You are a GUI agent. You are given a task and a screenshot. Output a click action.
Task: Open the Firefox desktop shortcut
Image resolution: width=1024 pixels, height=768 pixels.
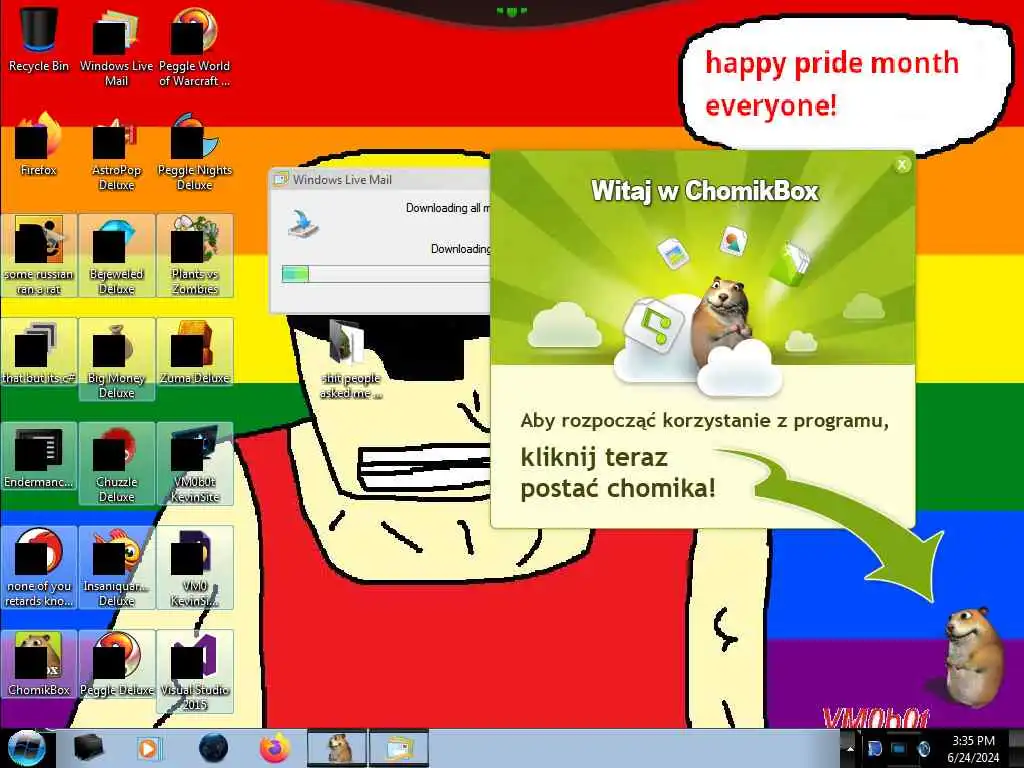(39, 145)
